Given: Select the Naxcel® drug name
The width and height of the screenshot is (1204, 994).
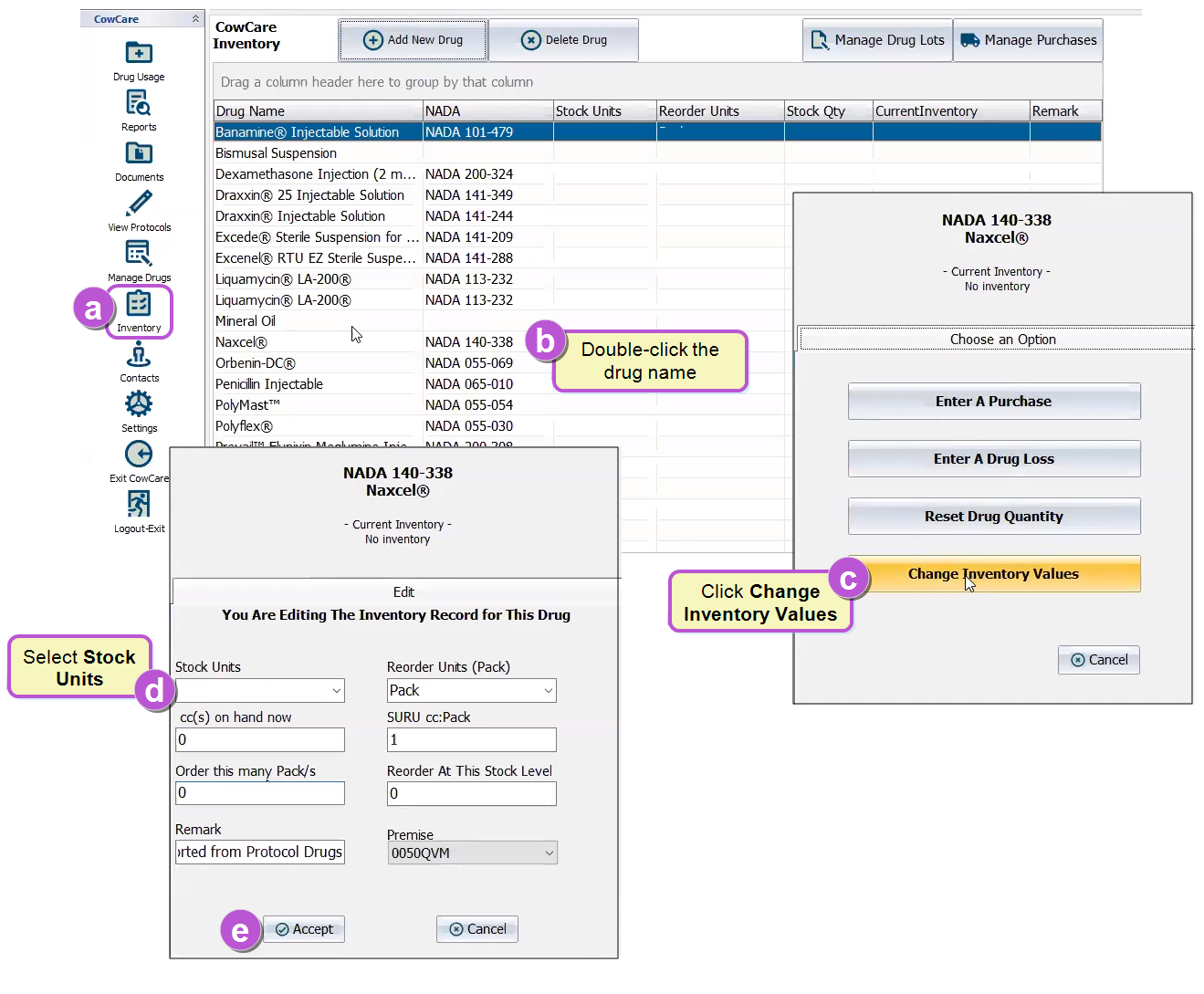Looking at the screenshot, I should click(x=241, y=342).
